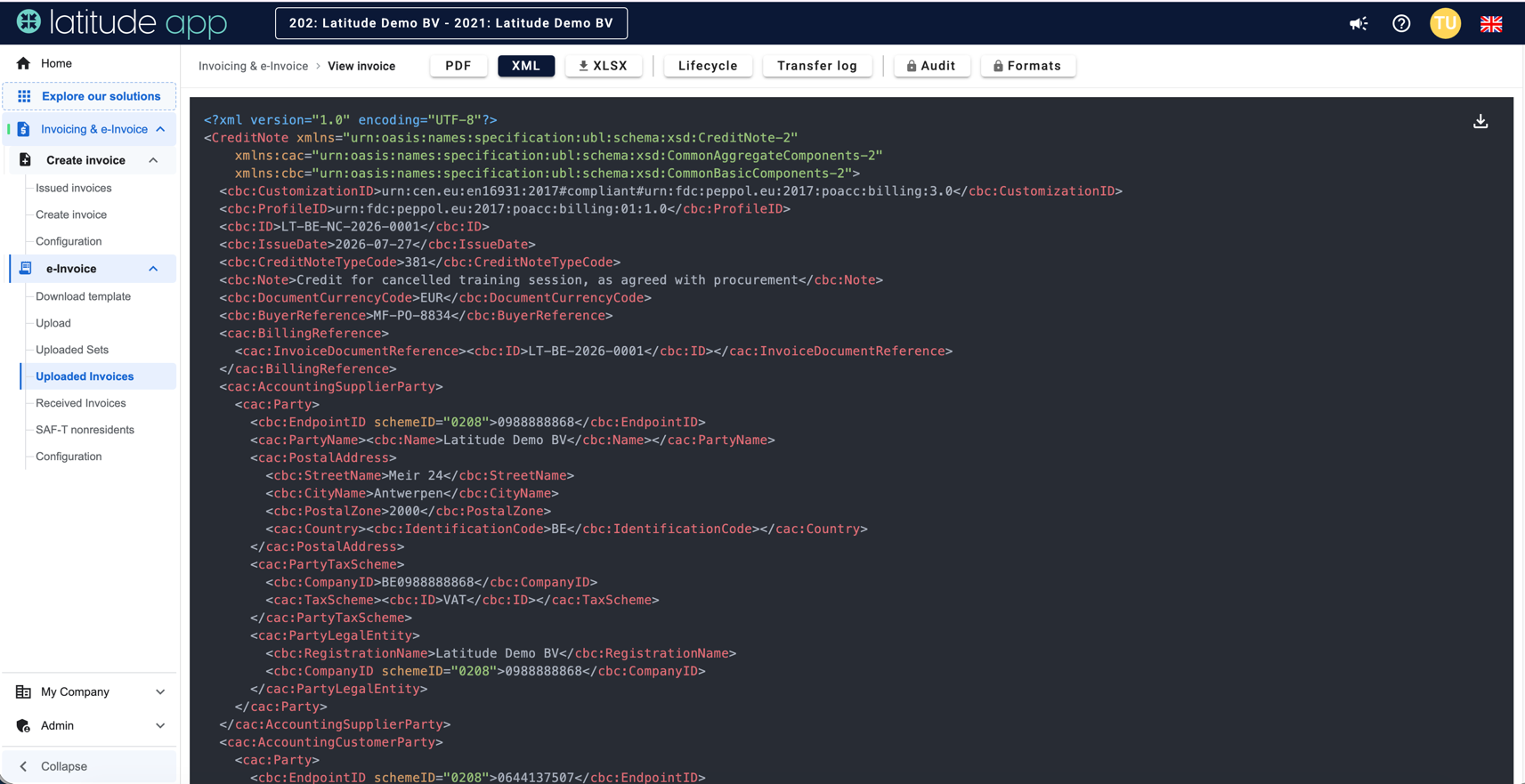Select the XML view tab
The image size is (1525, 784).
526,66
